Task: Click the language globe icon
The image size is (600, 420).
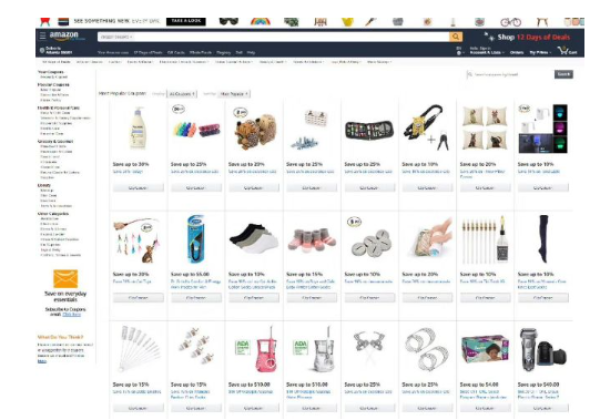Action: coord(459,51)
